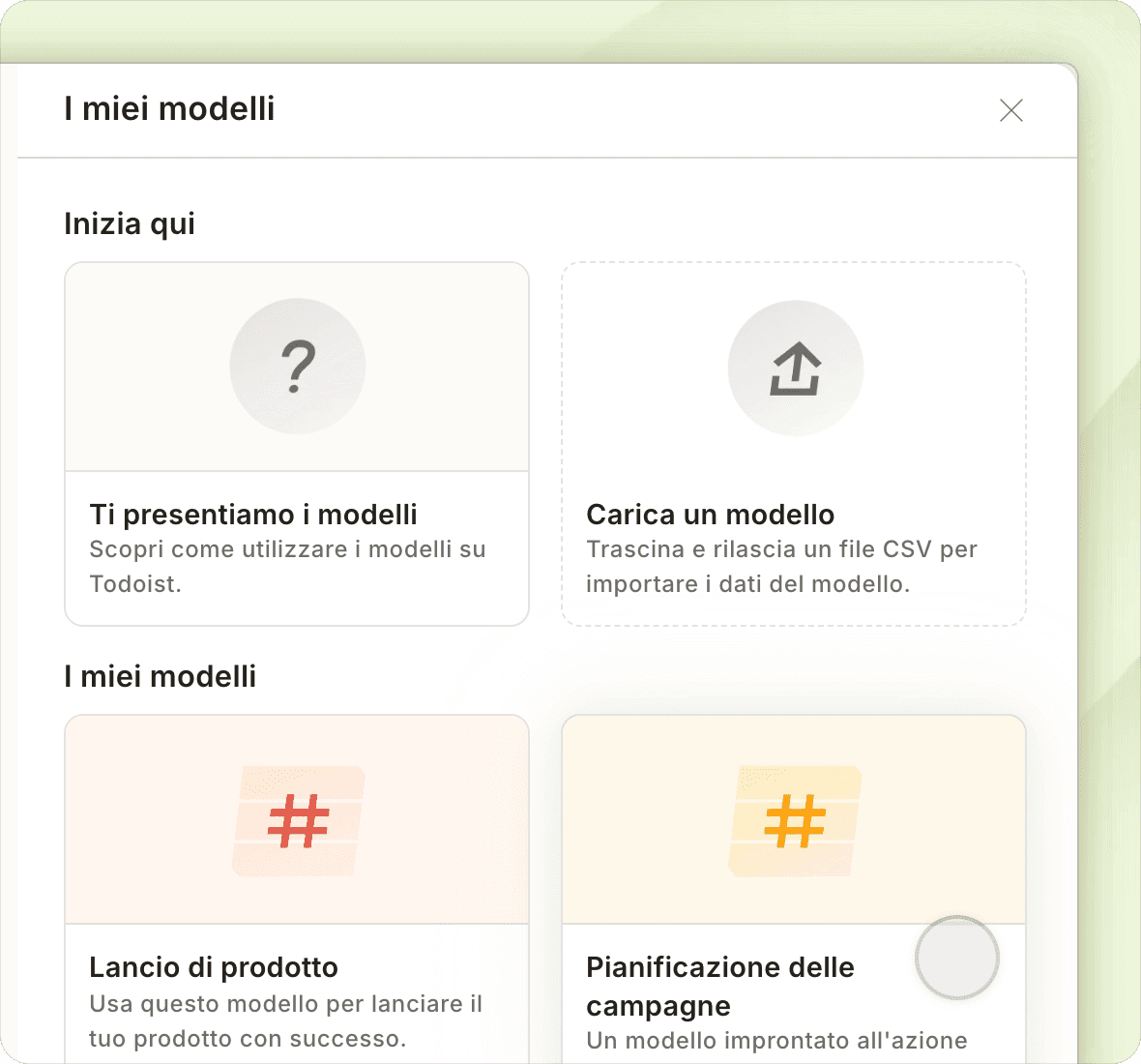This screenshot has width=1141, height=1064.
Task: Click the grey circle on the Pianificazione card
Action: (956, 958)
